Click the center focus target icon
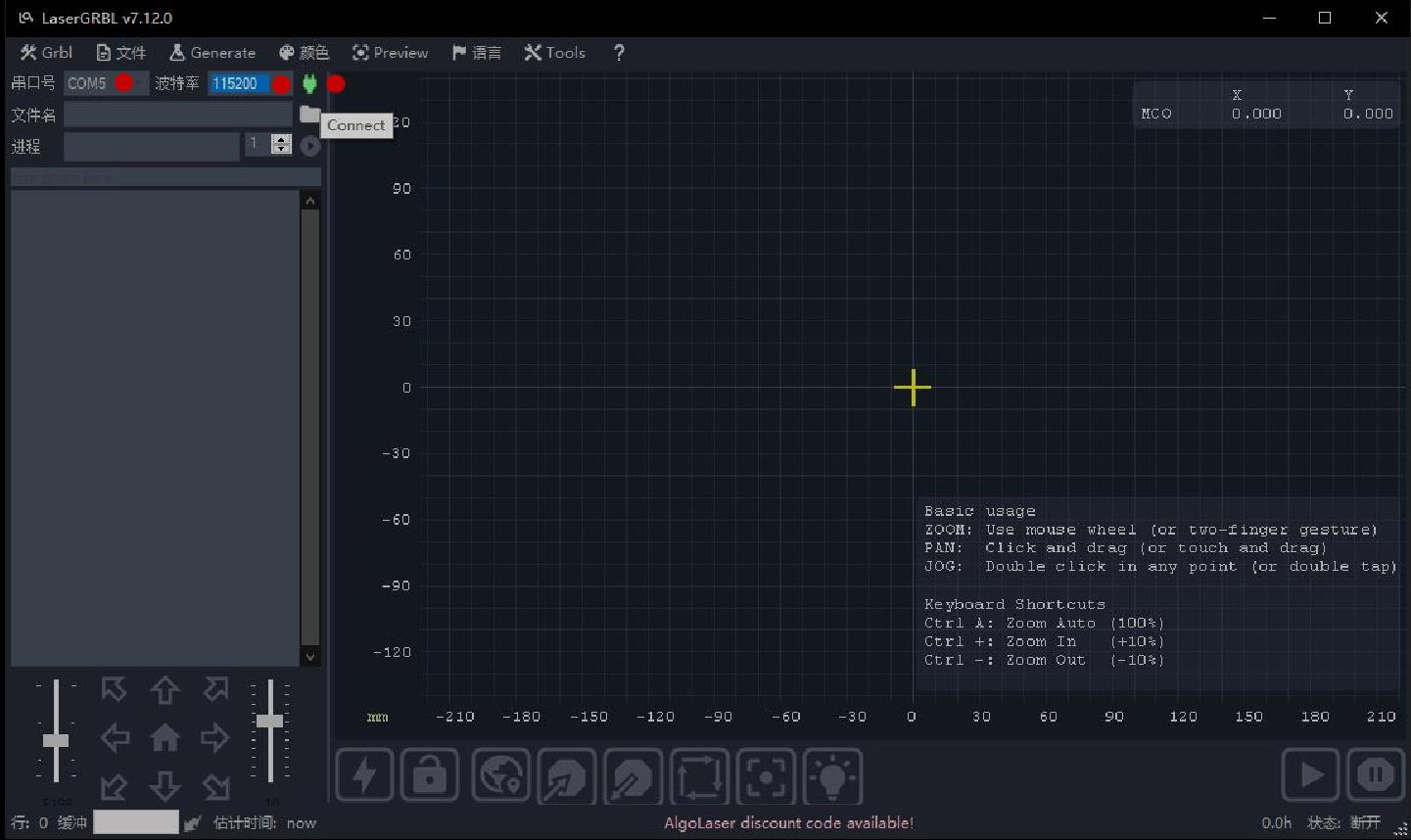 click(x=766, y=776)
